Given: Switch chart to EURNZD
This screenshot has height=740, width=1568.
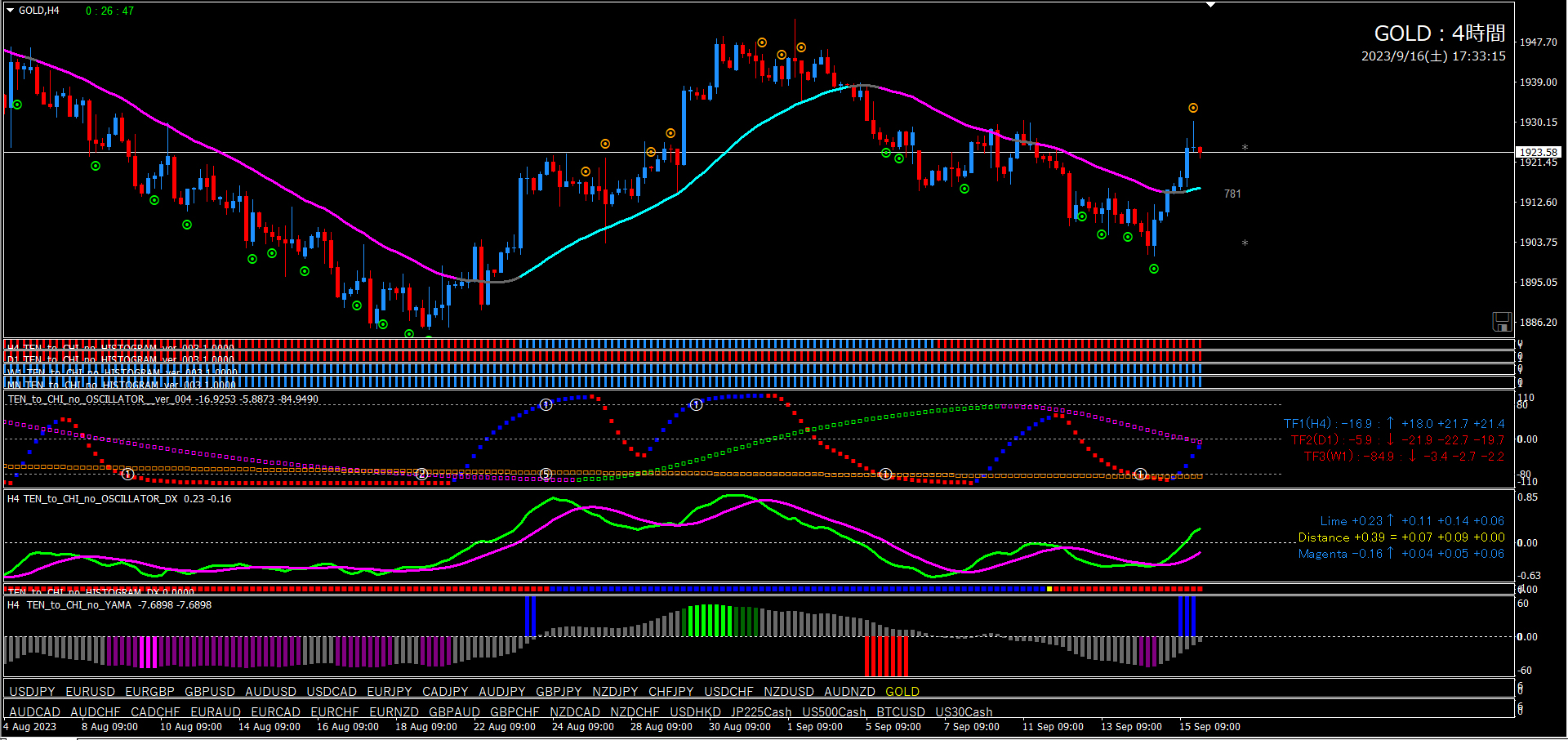Looking at the screenshot, I should click(394, 712).
